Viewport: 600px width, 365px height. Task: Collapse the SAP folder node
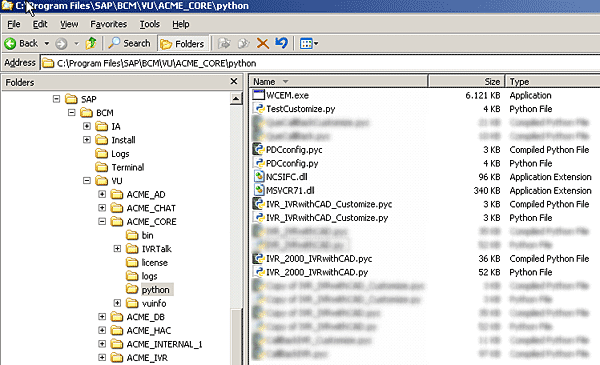[56, 99]
